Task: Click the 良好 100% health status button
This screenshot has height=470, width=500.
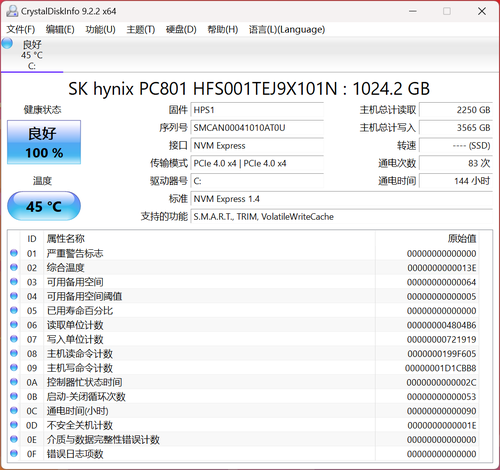Action: [44, 142]
